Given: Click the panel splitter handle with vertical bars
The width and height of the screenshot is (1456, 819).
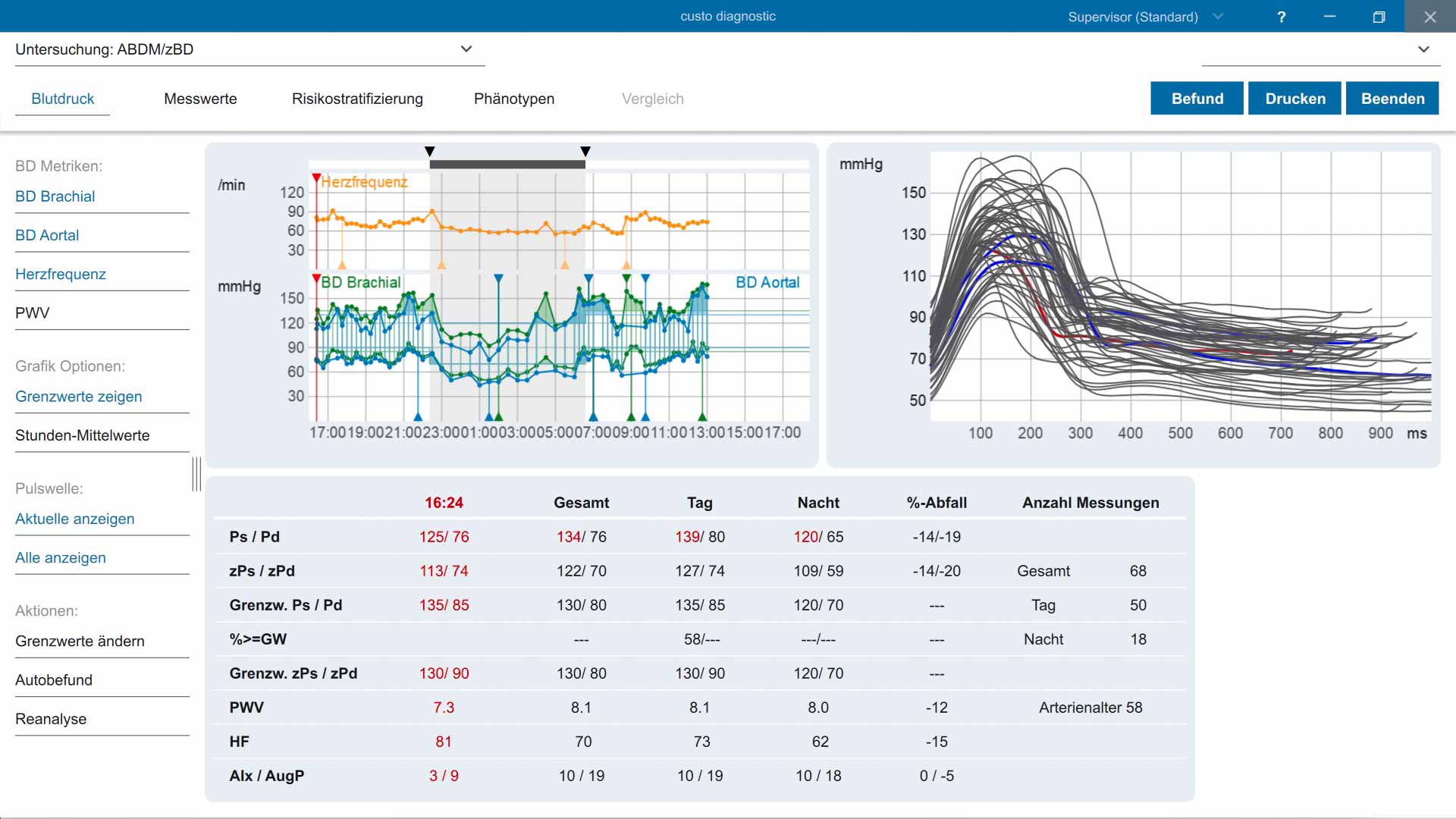Looking at the screenshot, I should point(196,474).
